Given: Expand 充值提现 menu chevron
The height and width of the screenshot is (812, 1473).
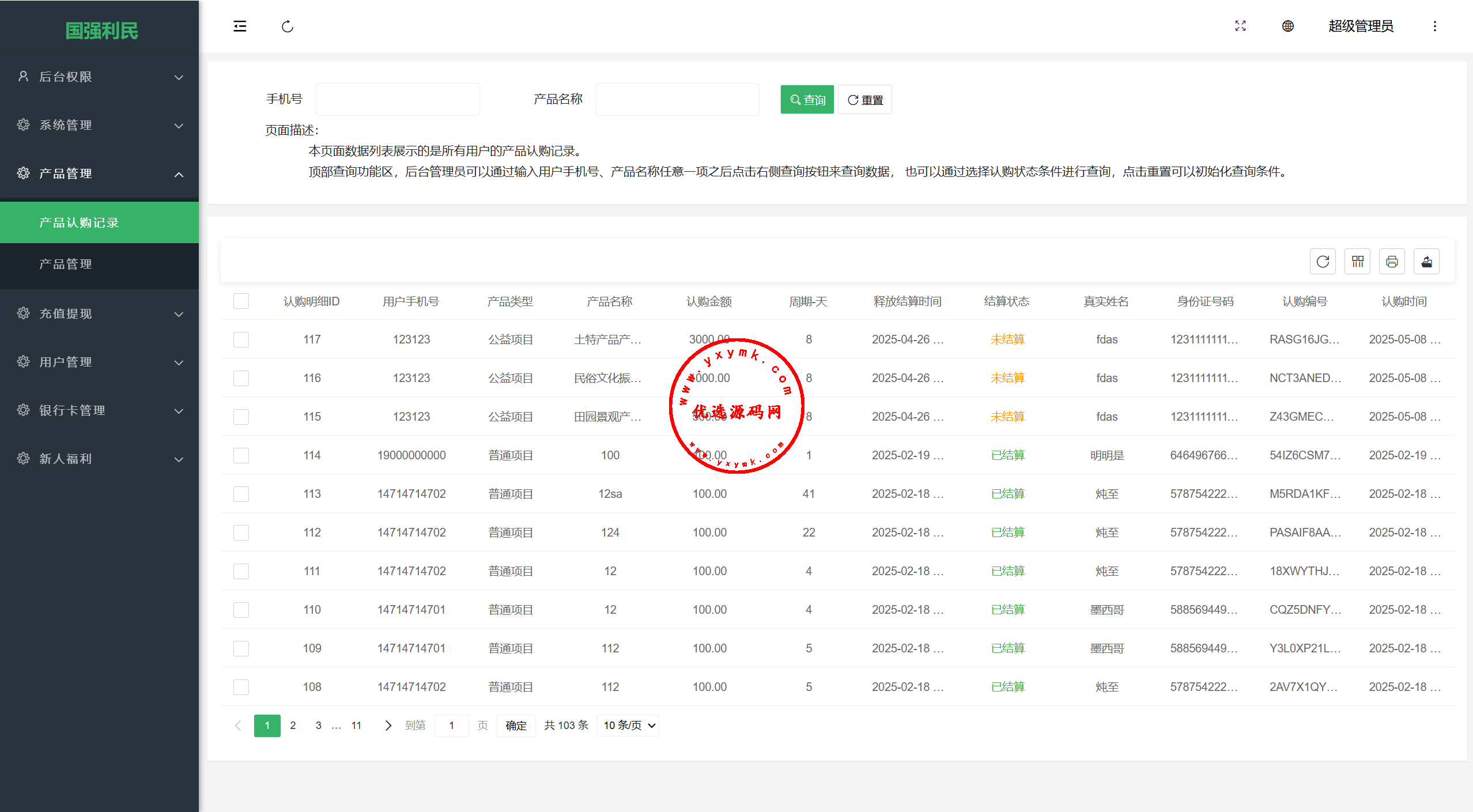Looking at the screenshot, I should coord(179,314).
